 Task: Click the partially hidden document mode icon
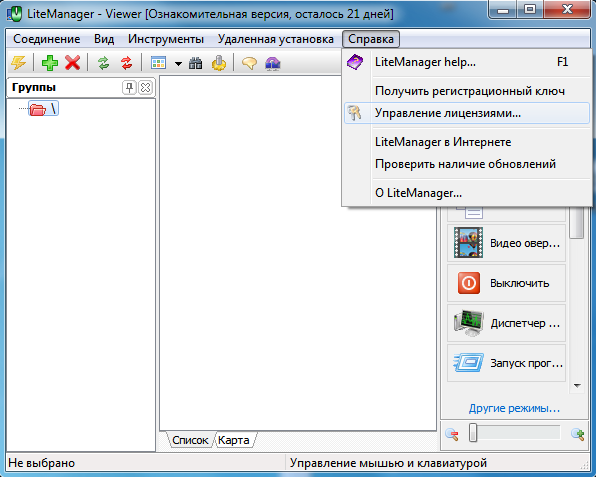click(470, 213)
